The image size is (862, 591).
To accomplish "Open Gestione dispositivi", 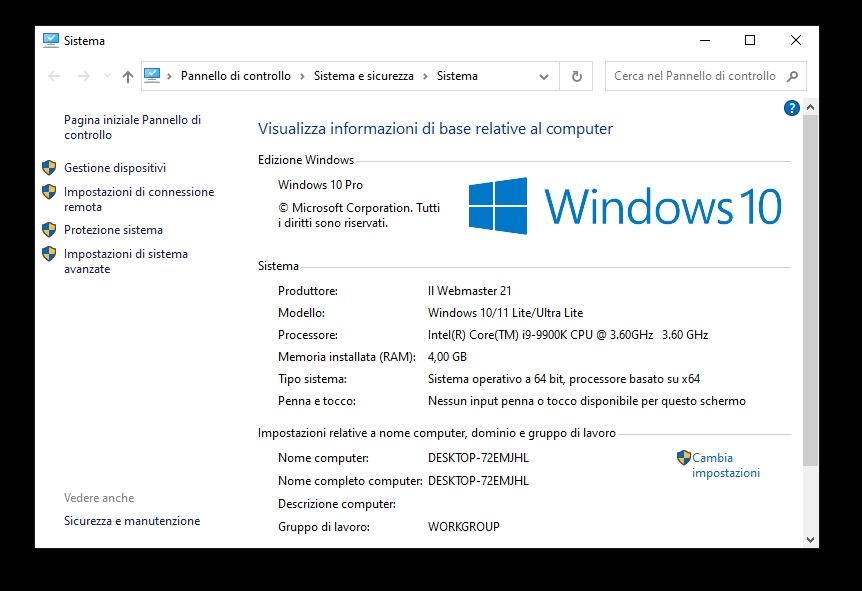I will click(115, 168).
